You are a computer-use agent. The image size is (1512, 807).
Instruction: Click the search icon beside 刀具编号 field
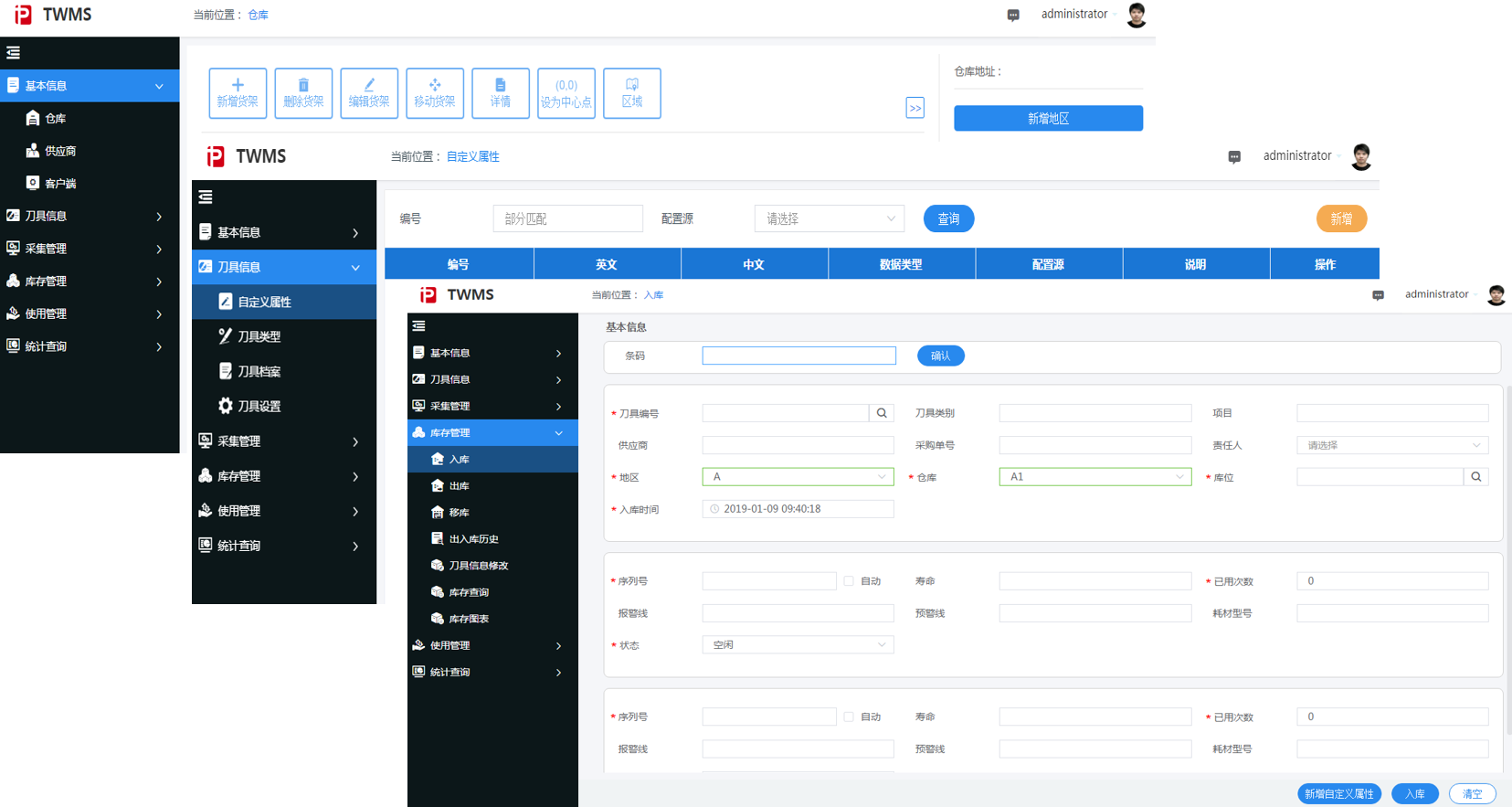[x=882, y=413]
